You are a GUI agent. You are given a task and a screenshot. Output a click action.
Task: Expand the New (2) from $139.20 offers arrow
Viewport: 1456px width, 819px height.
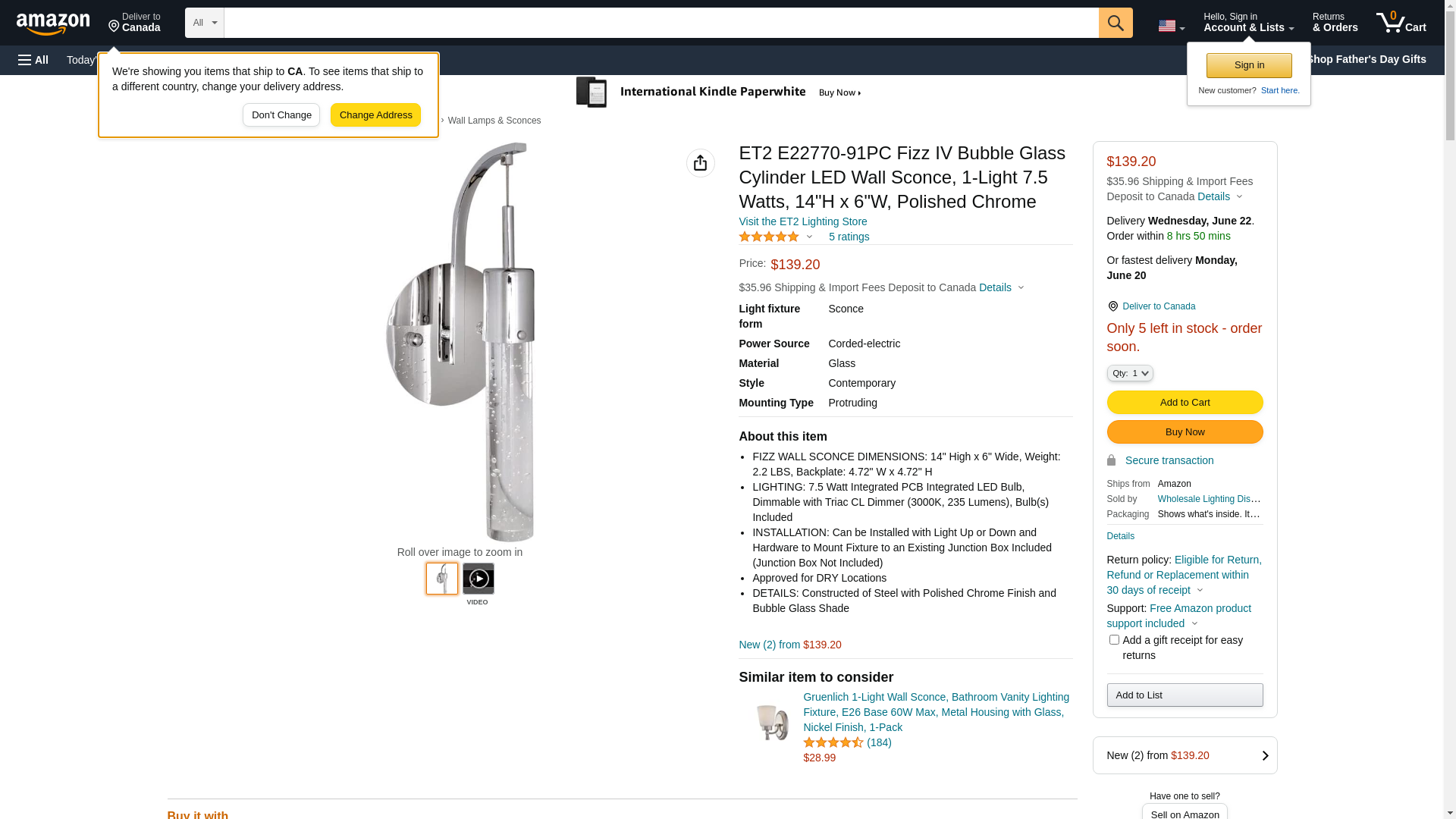pos(1264,755)
